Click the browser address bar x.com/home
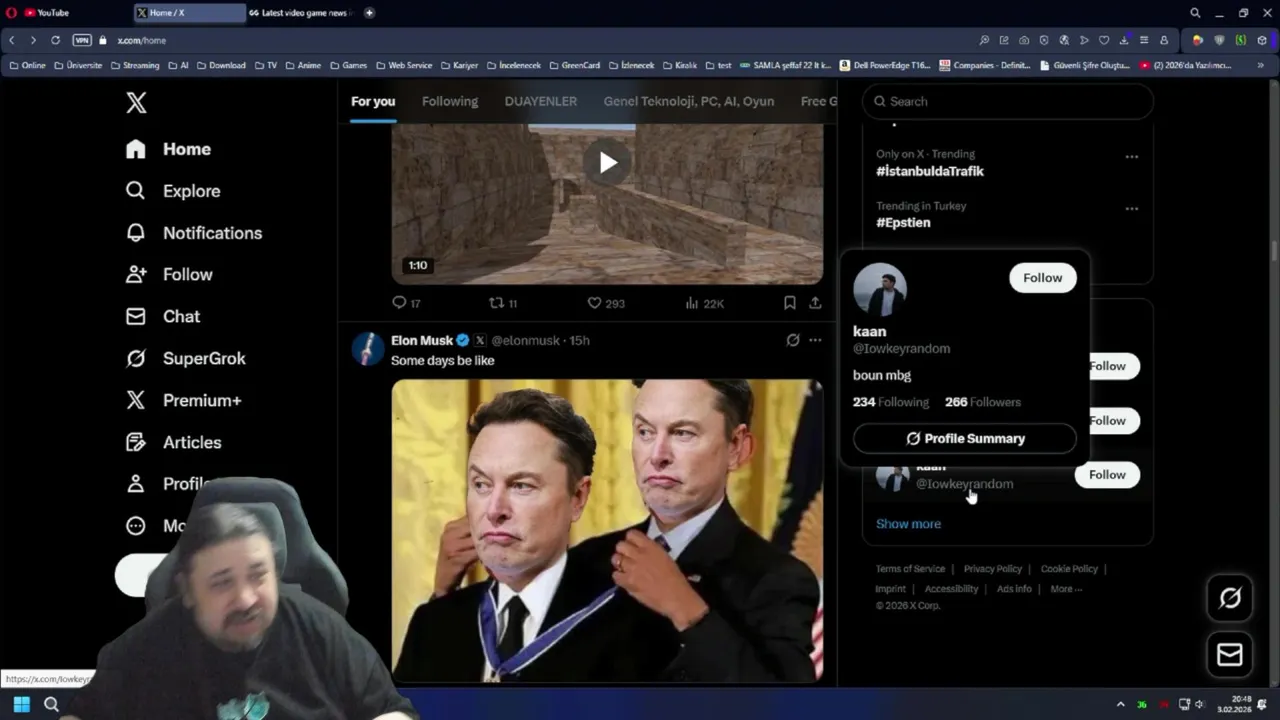The height and width of the screenshot is (720, 1280). point(141,40)
